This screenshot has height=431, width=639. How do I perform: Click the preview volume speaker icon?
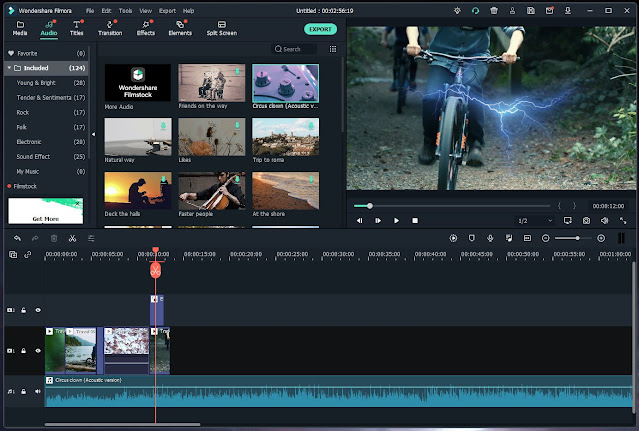(x=605, y=220)
